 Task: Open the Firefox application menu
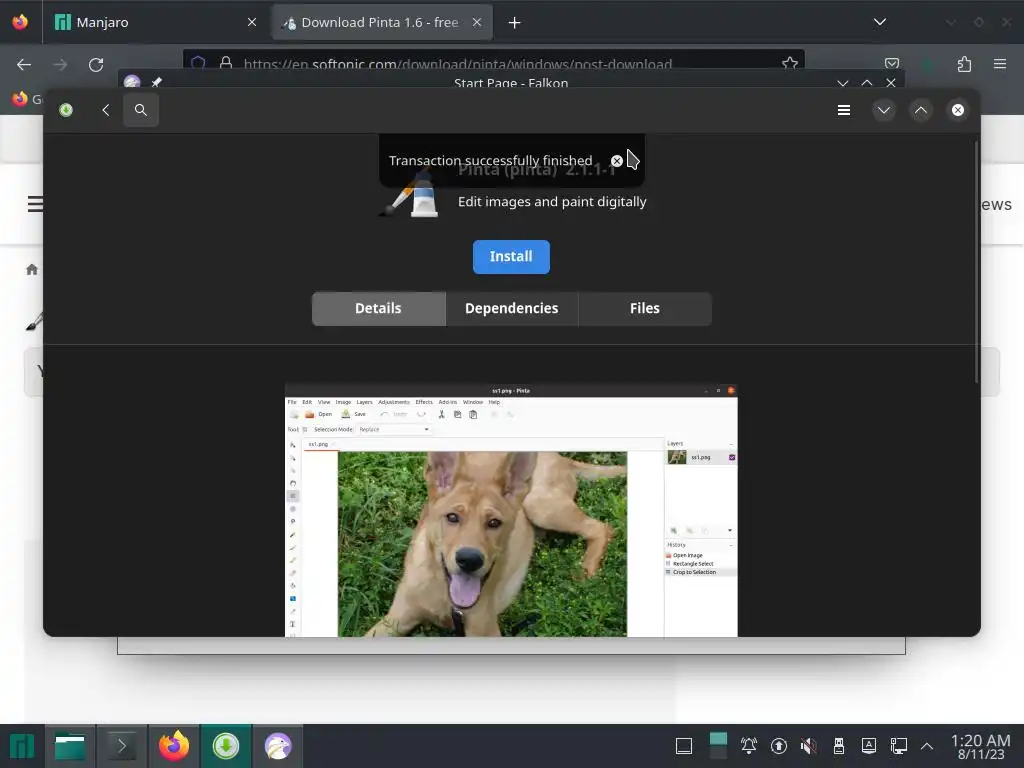pyautogui.click(x=1000, y=64)
